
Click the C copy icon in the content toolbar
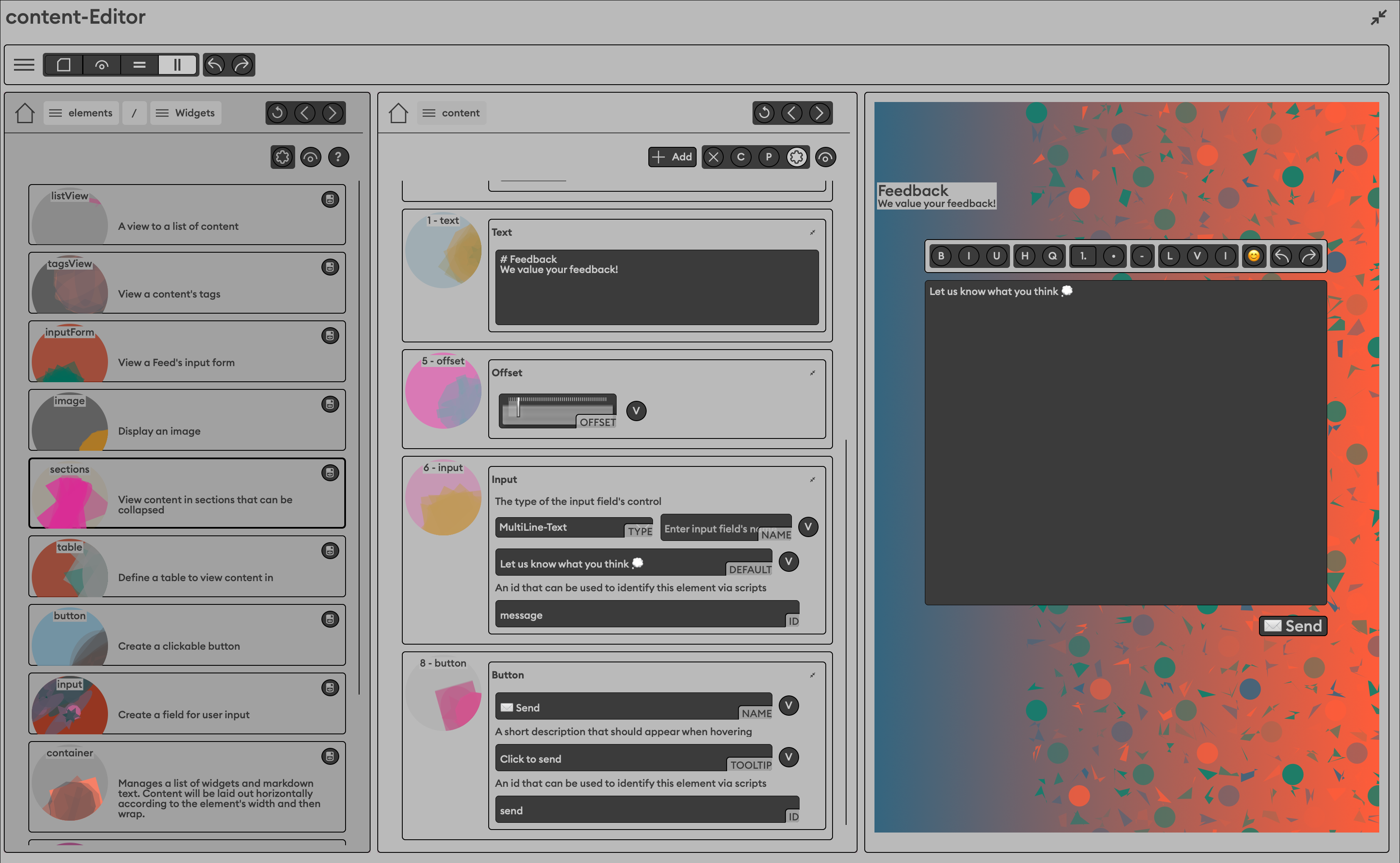click(741, 157)
